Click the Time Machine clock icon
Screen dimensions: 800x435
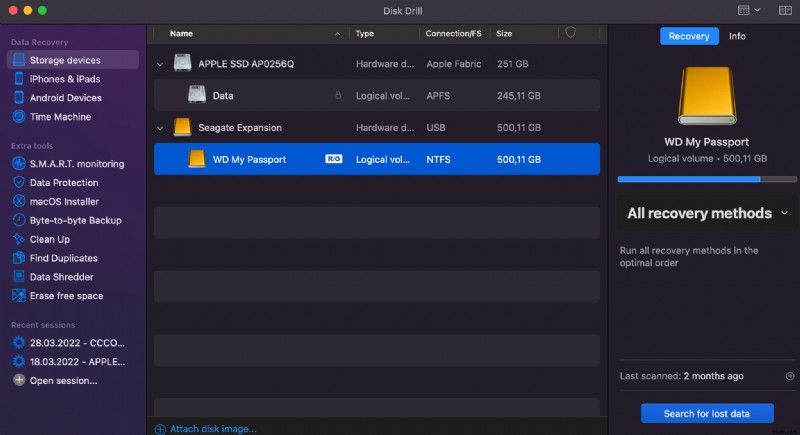point(19,117)
